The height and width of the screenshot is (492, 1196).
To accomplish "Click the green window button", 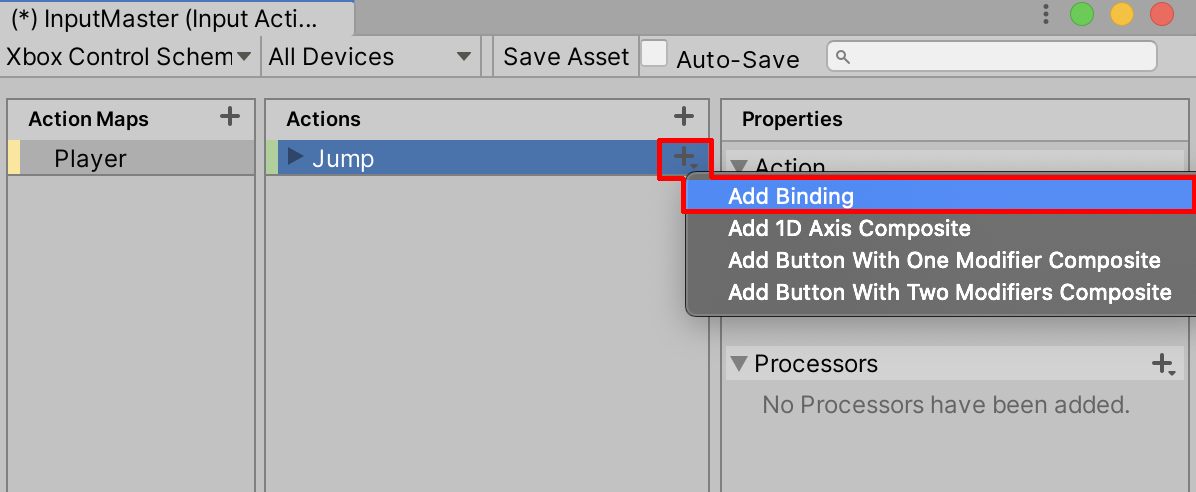I will pos(1082,14).
